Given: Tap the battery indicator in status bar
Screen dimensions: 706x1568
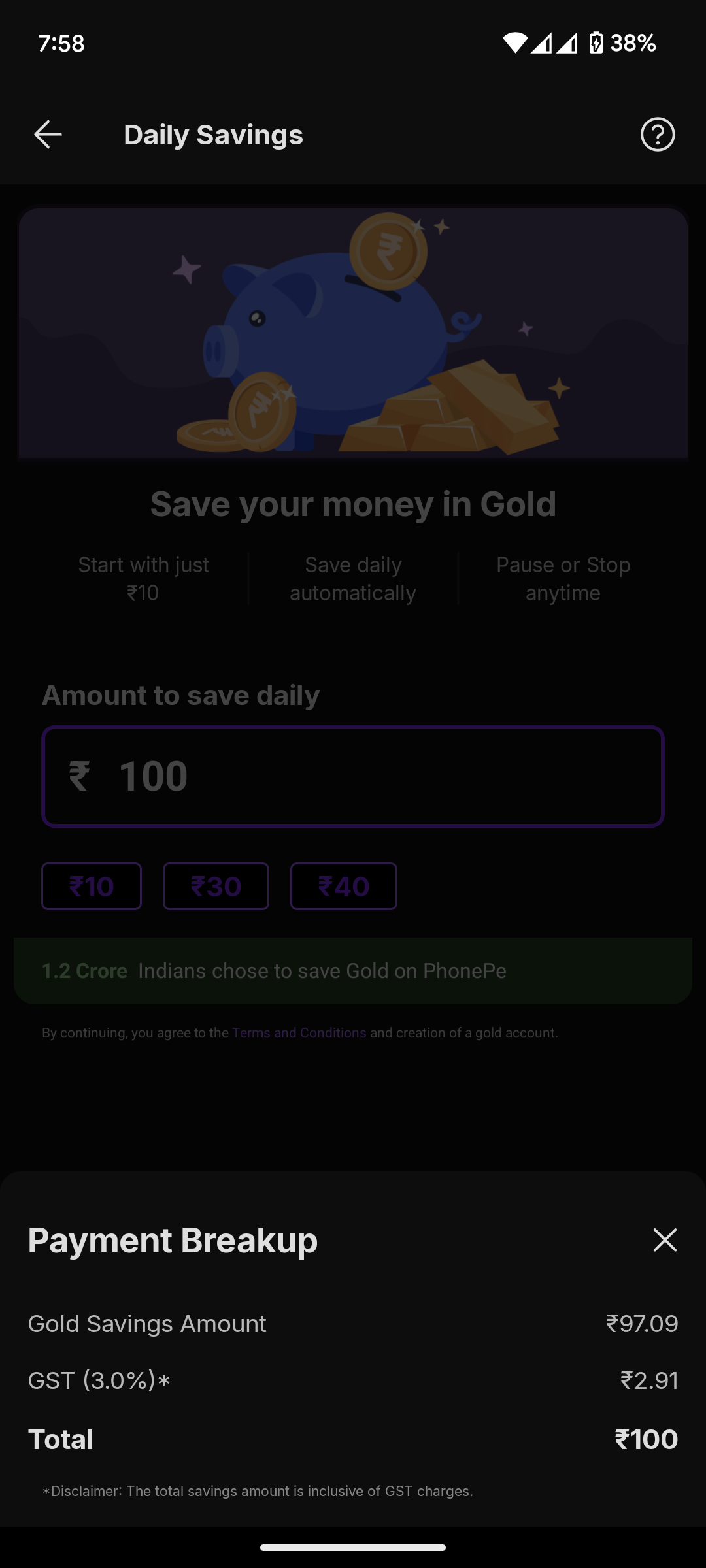Looking at the screenshot, I should (596, 43).
